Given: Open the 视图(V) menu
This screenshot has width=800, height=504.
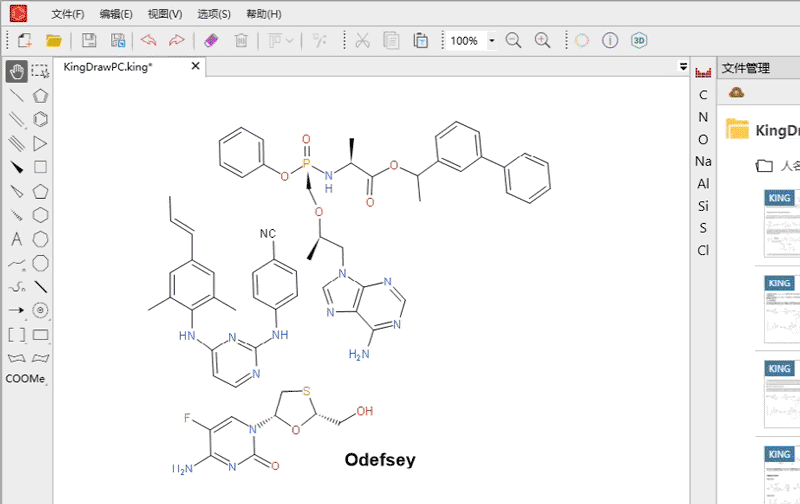Looking at the screenshot, I should (165, 14).
